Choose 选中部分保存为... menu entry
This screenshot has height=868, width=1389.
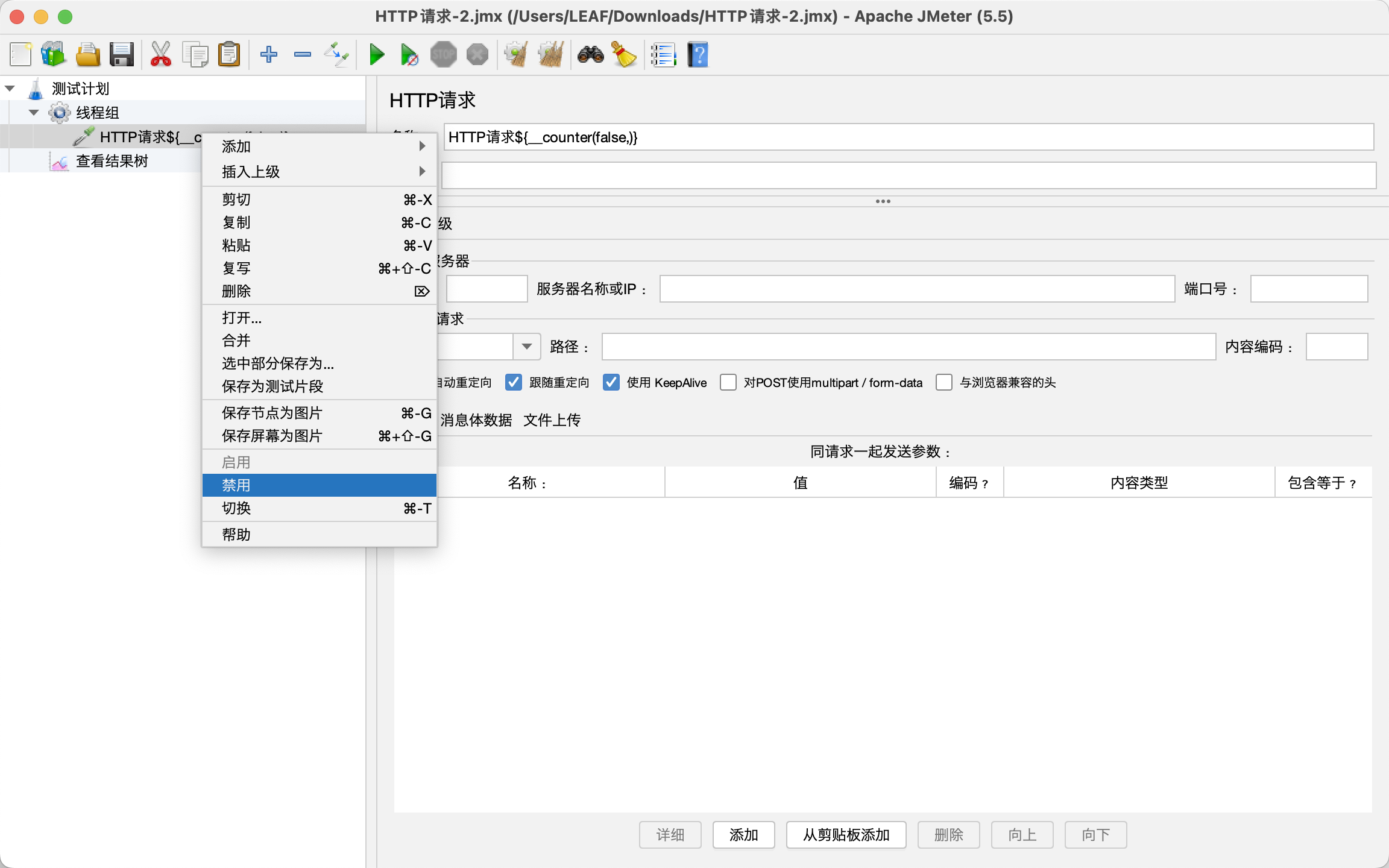(x=320, y=363)
